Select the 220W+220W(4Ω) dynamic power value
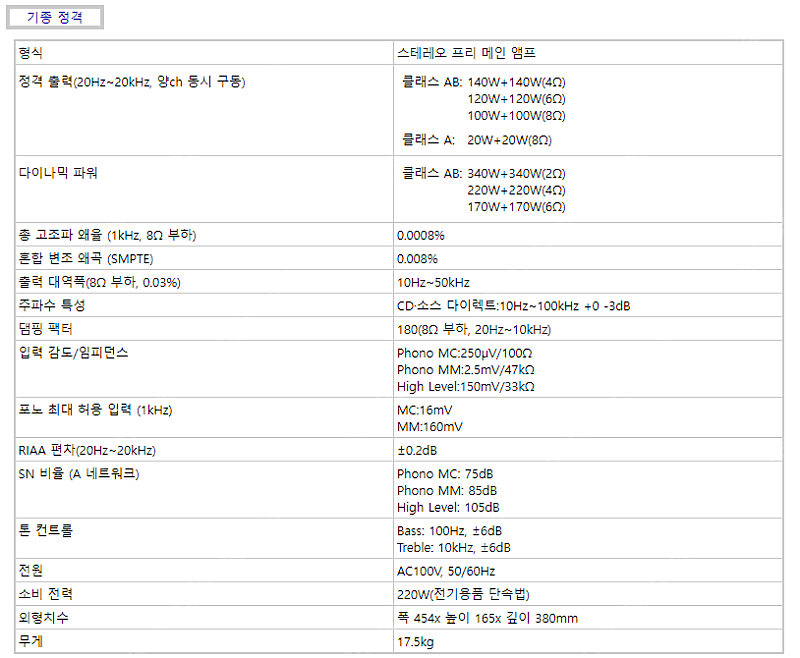The height and width of the screenshot is (658, 800). coord(516,190)
